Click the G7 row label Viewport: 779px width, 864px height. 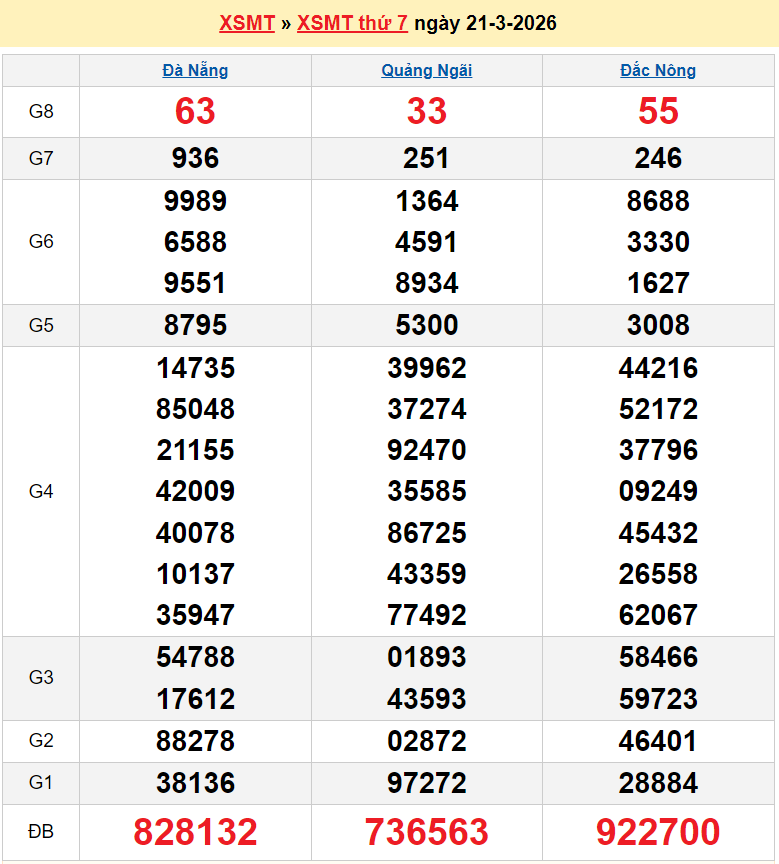pyautogui.click(x=41, y=158)
